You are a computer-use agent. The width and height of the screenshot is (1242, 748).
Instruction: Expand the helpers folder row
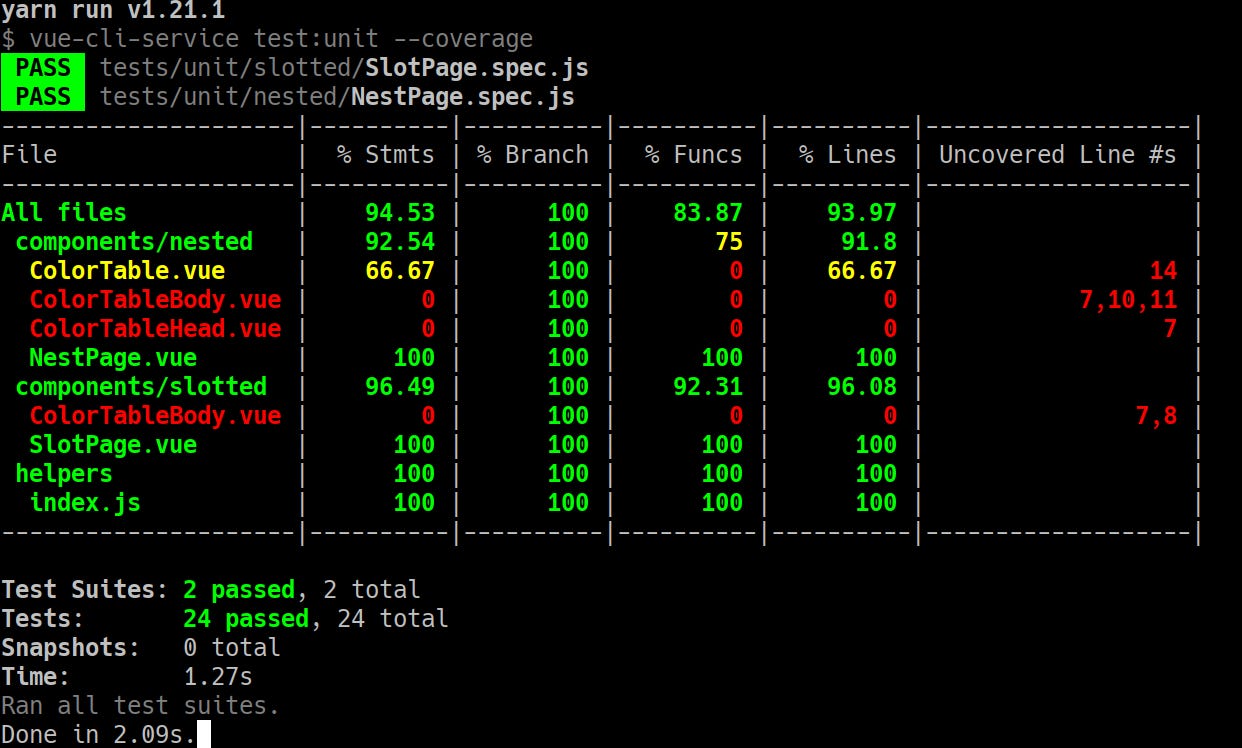(x=64, y=473)
